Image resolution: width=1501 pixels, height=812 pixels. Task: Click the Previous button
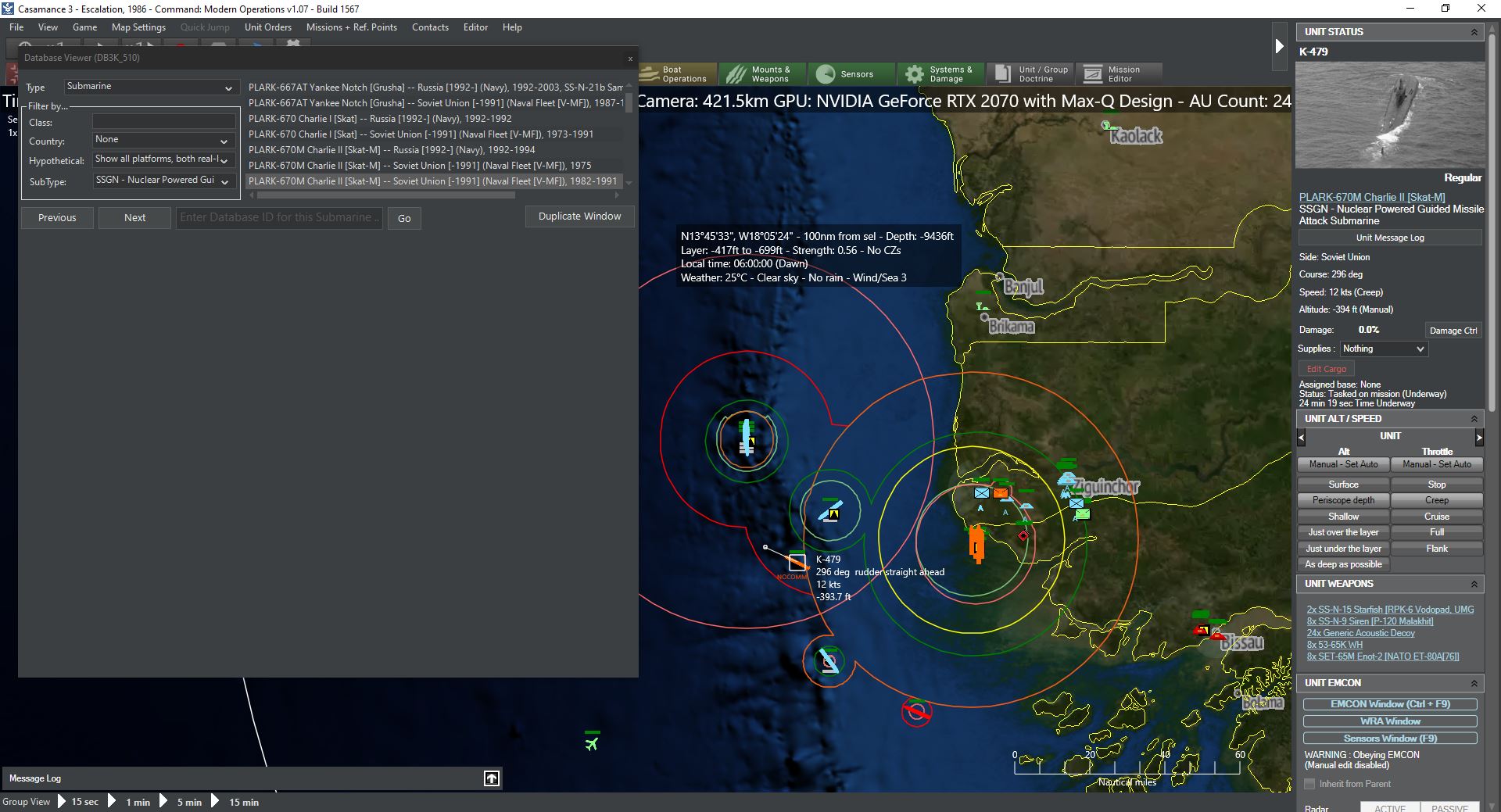(57, 218)
